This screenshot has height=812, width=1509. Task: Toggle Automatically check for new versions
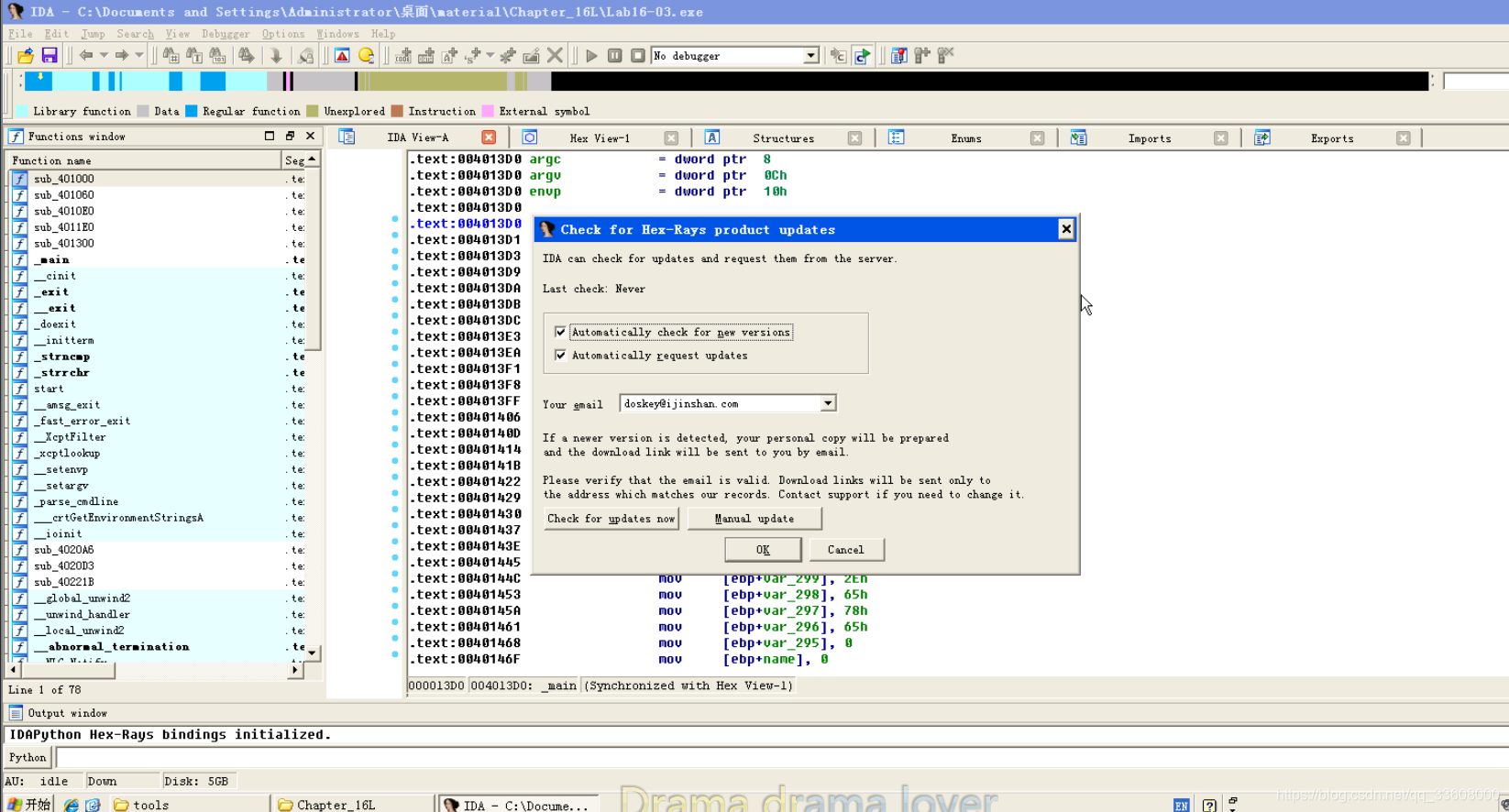click(560, 332)
